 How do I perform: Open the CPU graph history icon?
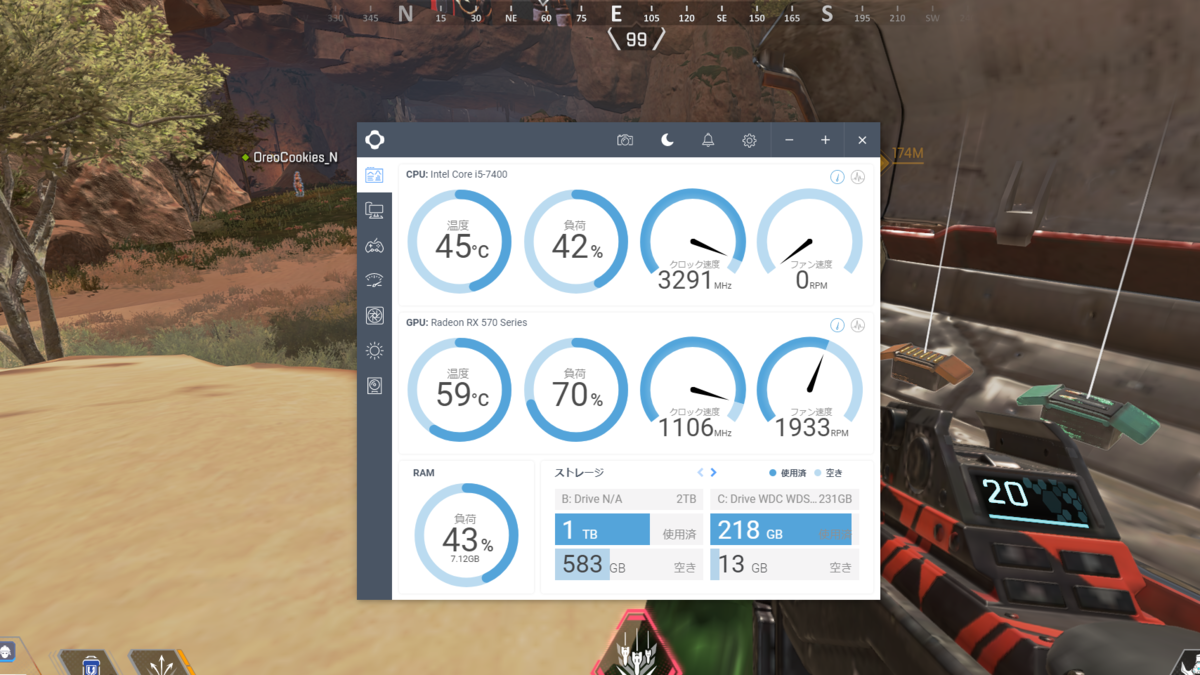(x=858, y=177)
